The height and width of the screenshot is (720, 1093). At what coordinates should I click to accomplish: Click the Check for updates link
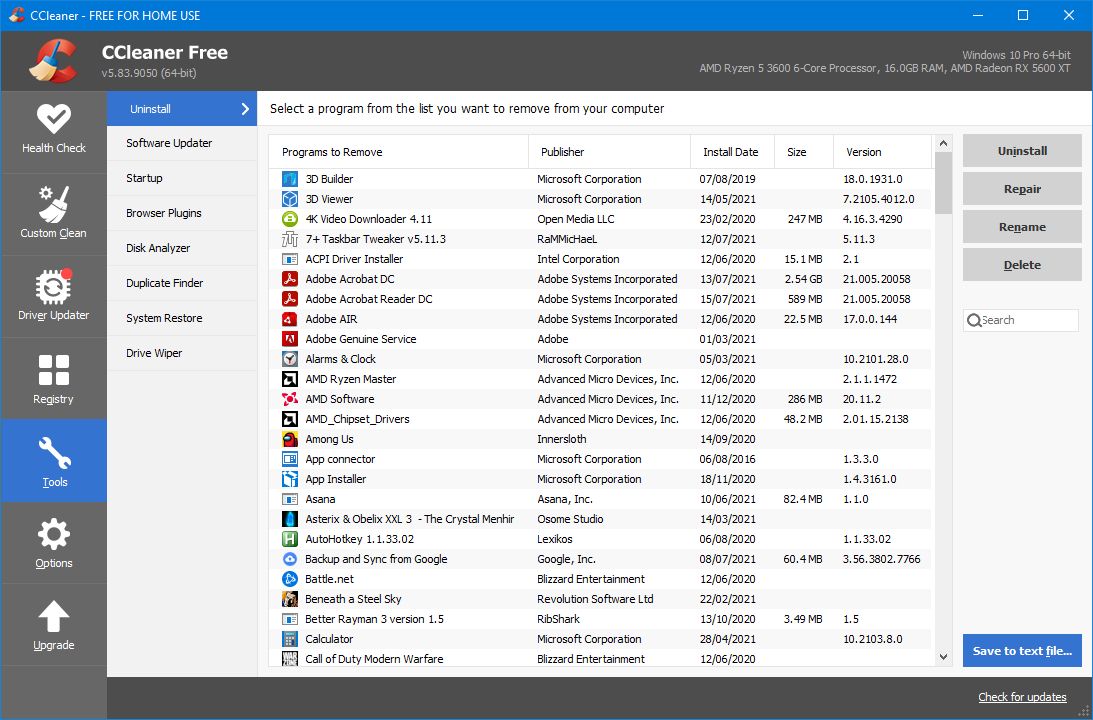[x=1020, y=697]
